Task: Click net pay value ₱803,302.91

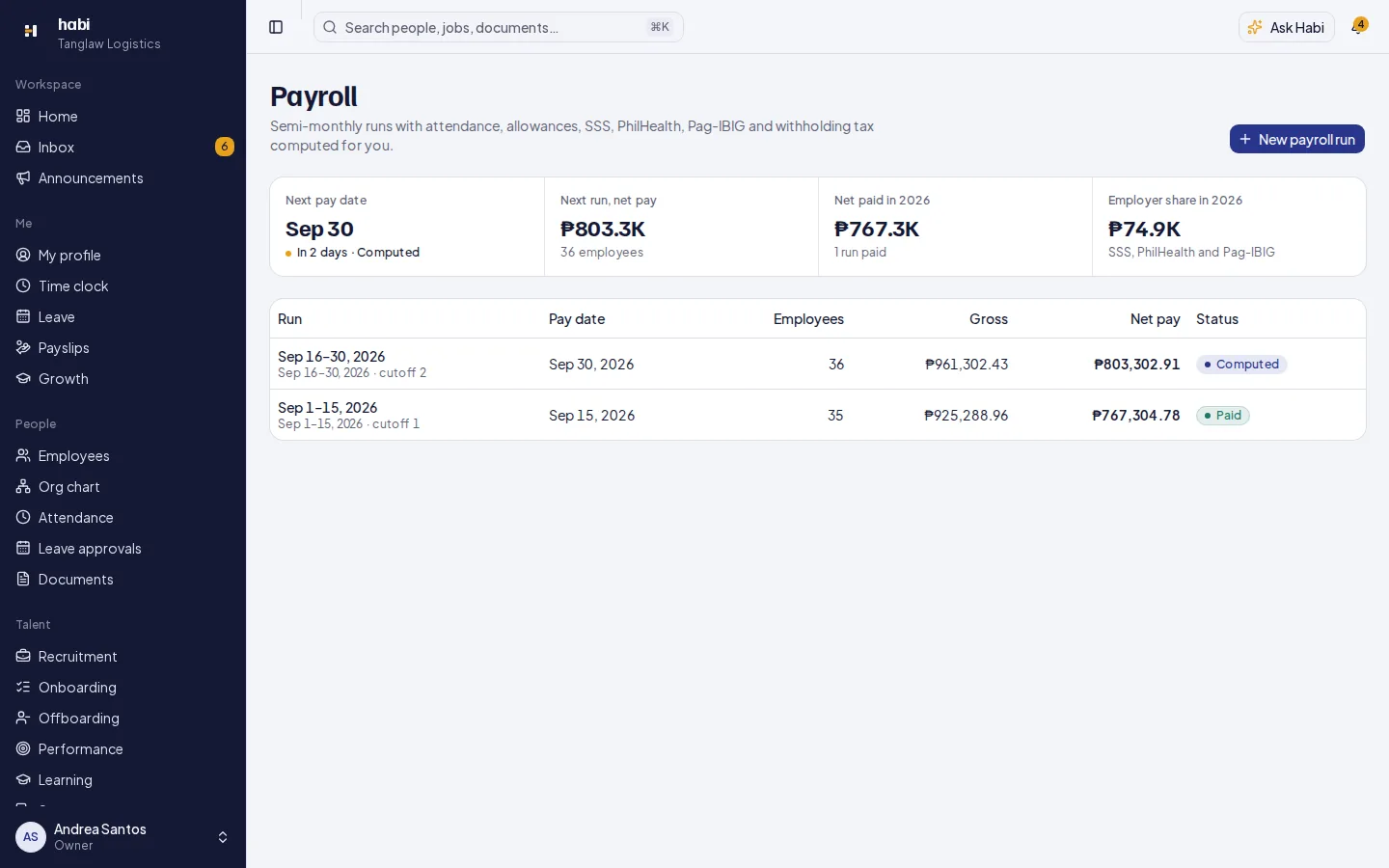Action: coord(1137,365)
